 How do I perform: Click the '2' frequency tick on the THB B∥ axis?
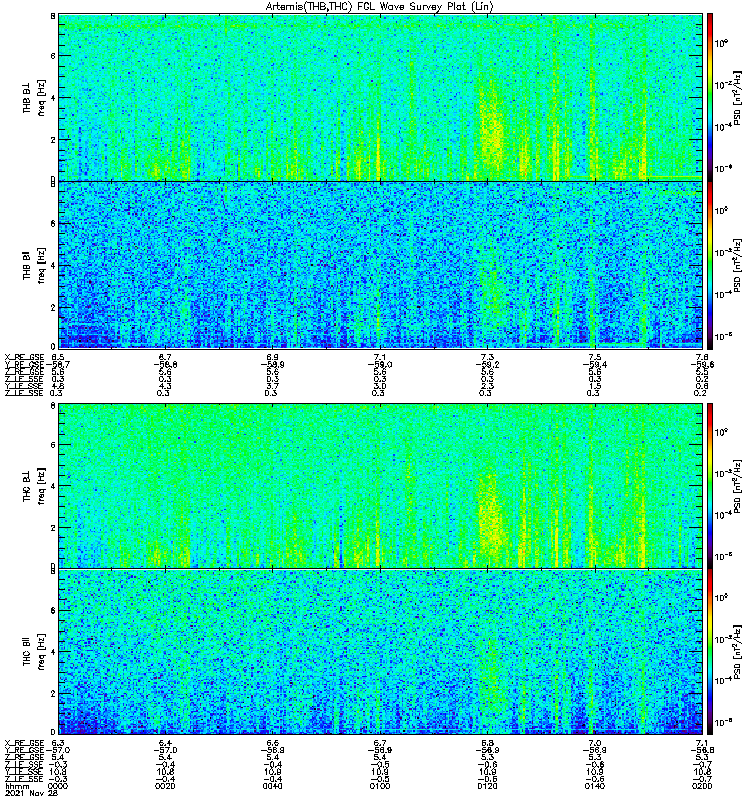tap(53, 307)
